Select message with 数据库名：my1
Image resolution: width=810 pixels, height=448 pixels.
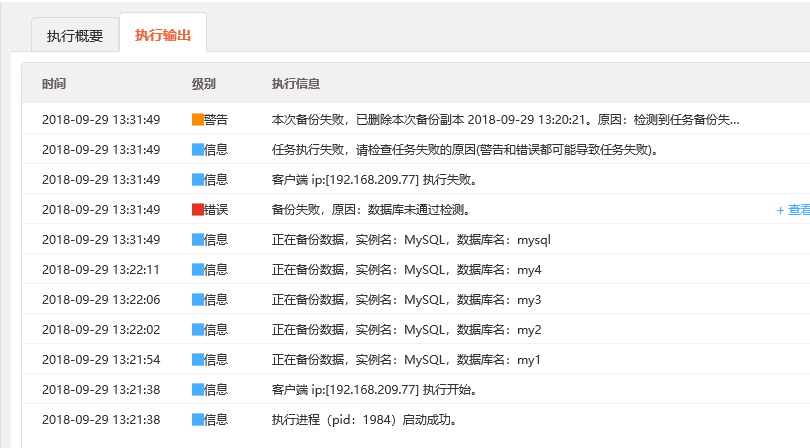[x=406, y=360]
